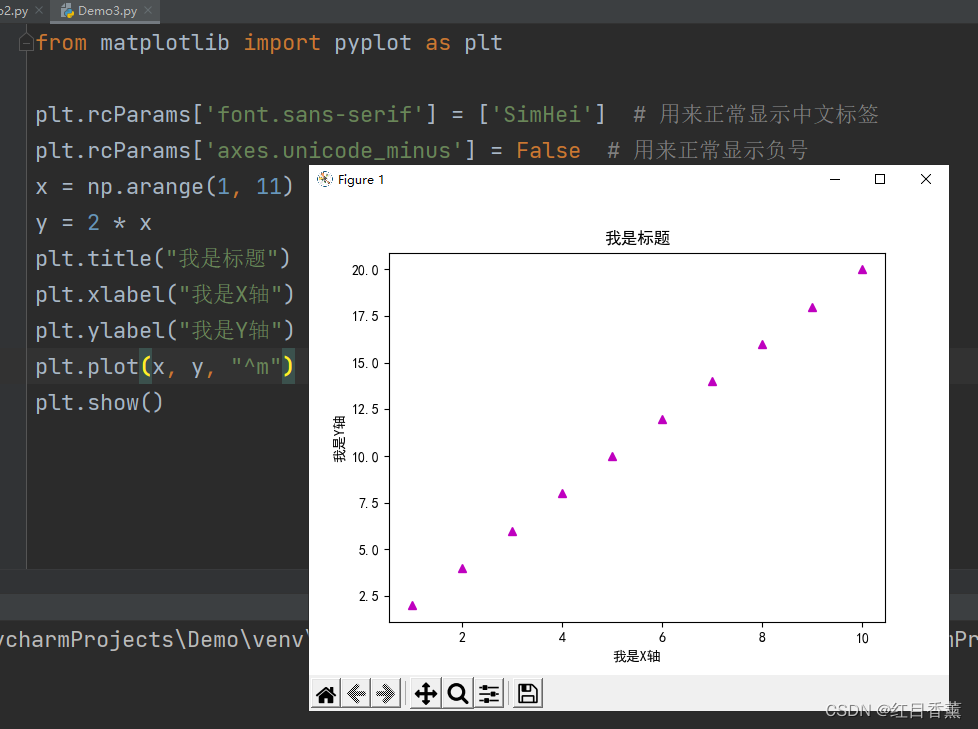Click the plt.ylabel code line
The width and height of the screenshot is (978, 729).
(x=164, y=331)
